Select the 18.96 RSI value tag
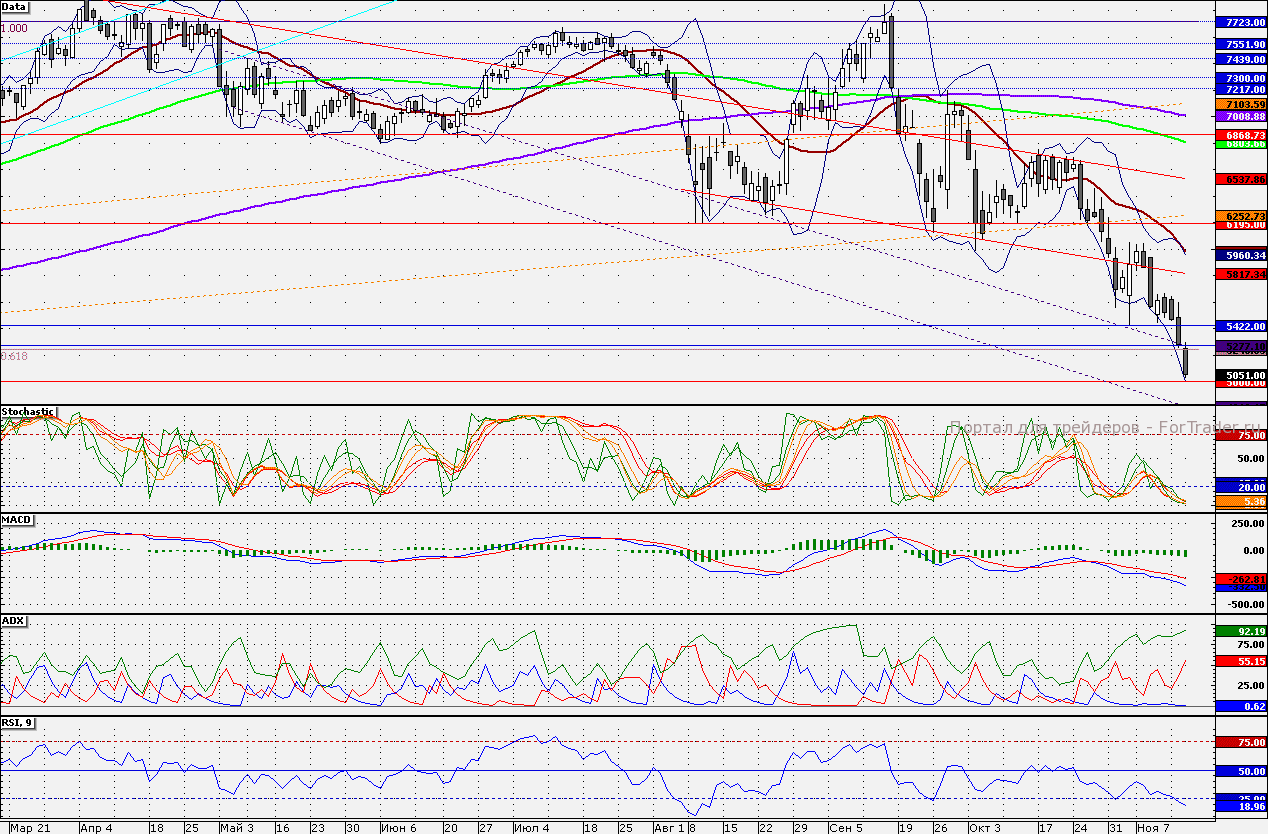Image resolution: width=1268 pixels, height=834 pixels. [x=1239, y=806]
